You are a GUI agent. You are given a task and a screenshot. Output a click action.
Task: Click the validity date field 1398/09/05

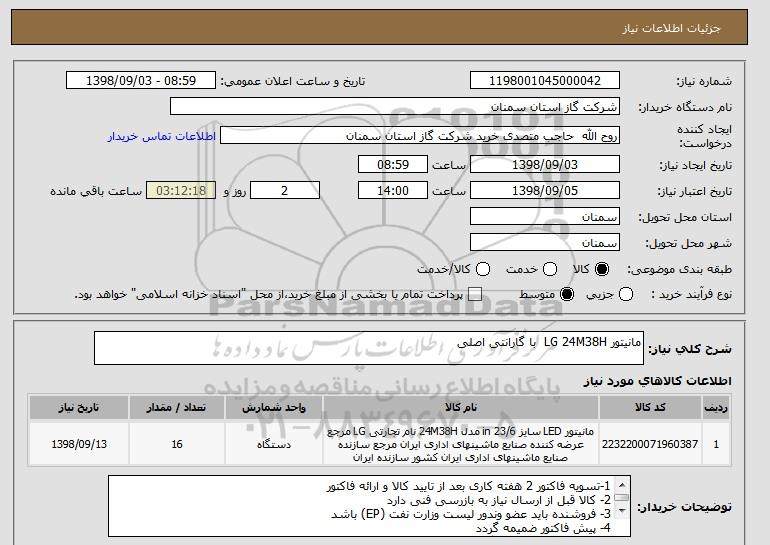tap(545, 191)
